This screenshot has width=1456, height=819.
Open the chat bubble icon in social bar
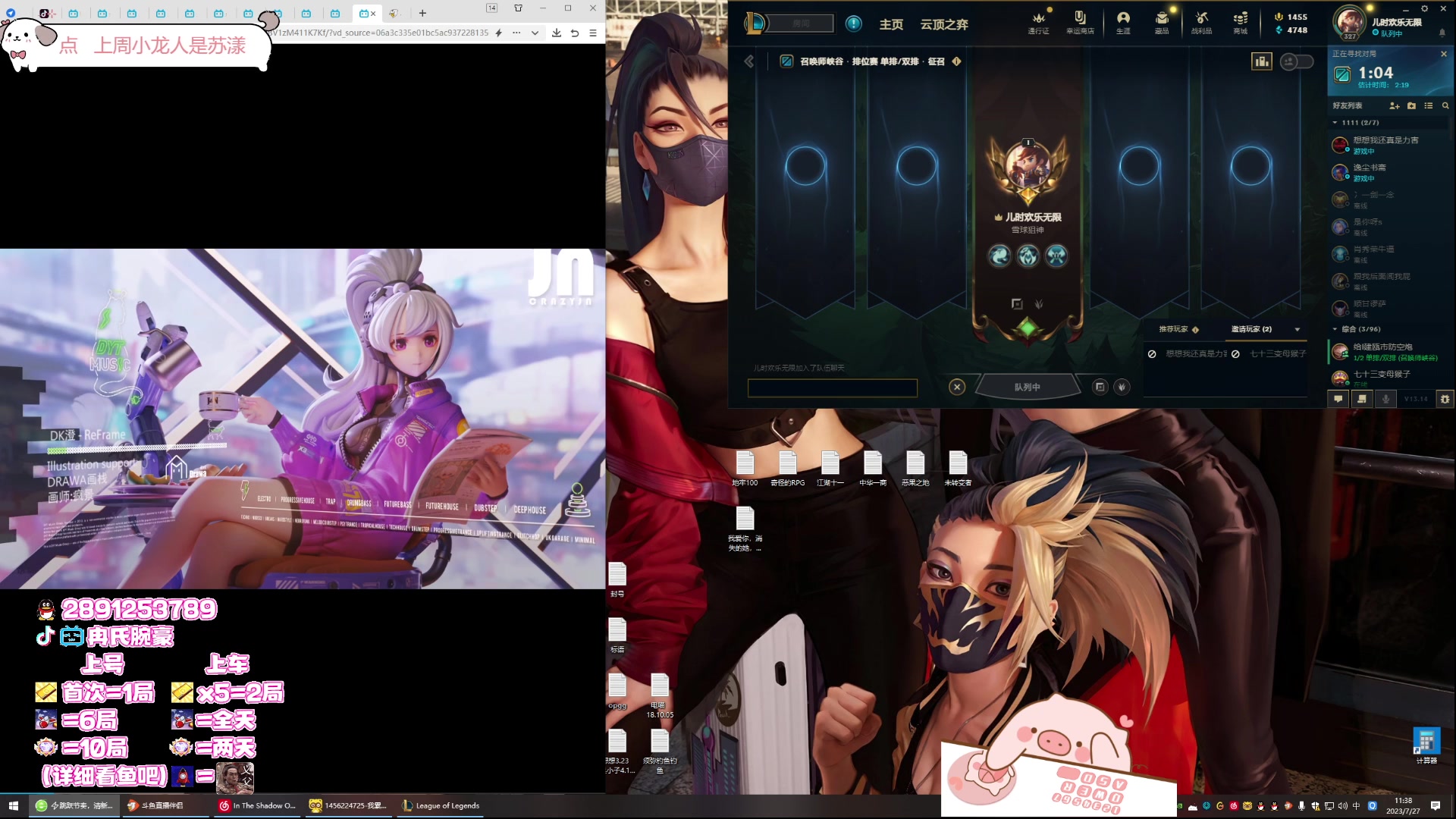(1338, 398)
